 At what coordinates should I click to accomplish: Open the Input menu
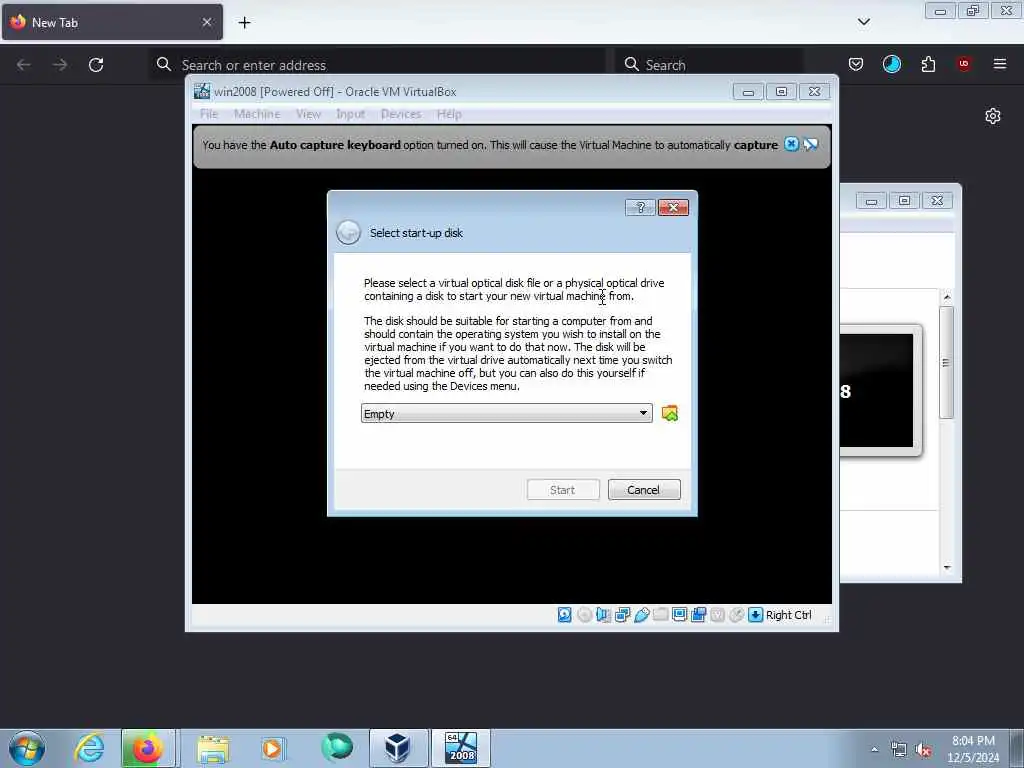[x=351, y=114]
